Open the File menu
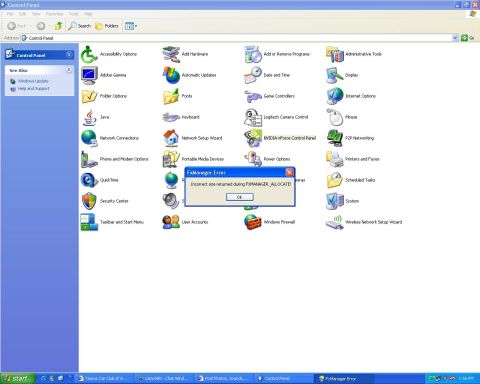Screen dimensions: 480x384 [x=10, y=14]
